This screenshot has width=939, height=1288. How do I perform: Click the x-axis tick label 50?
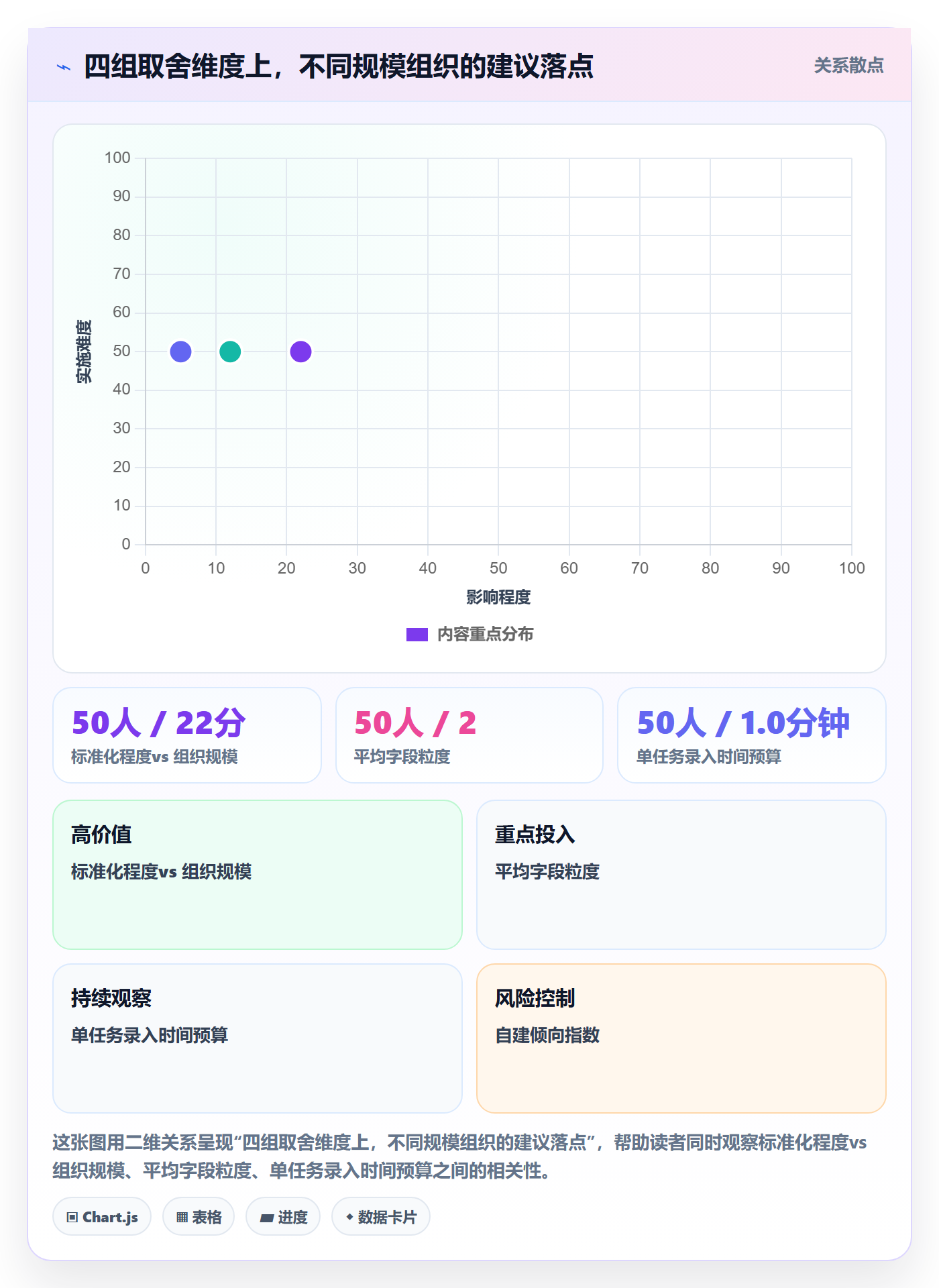(498, 568)
